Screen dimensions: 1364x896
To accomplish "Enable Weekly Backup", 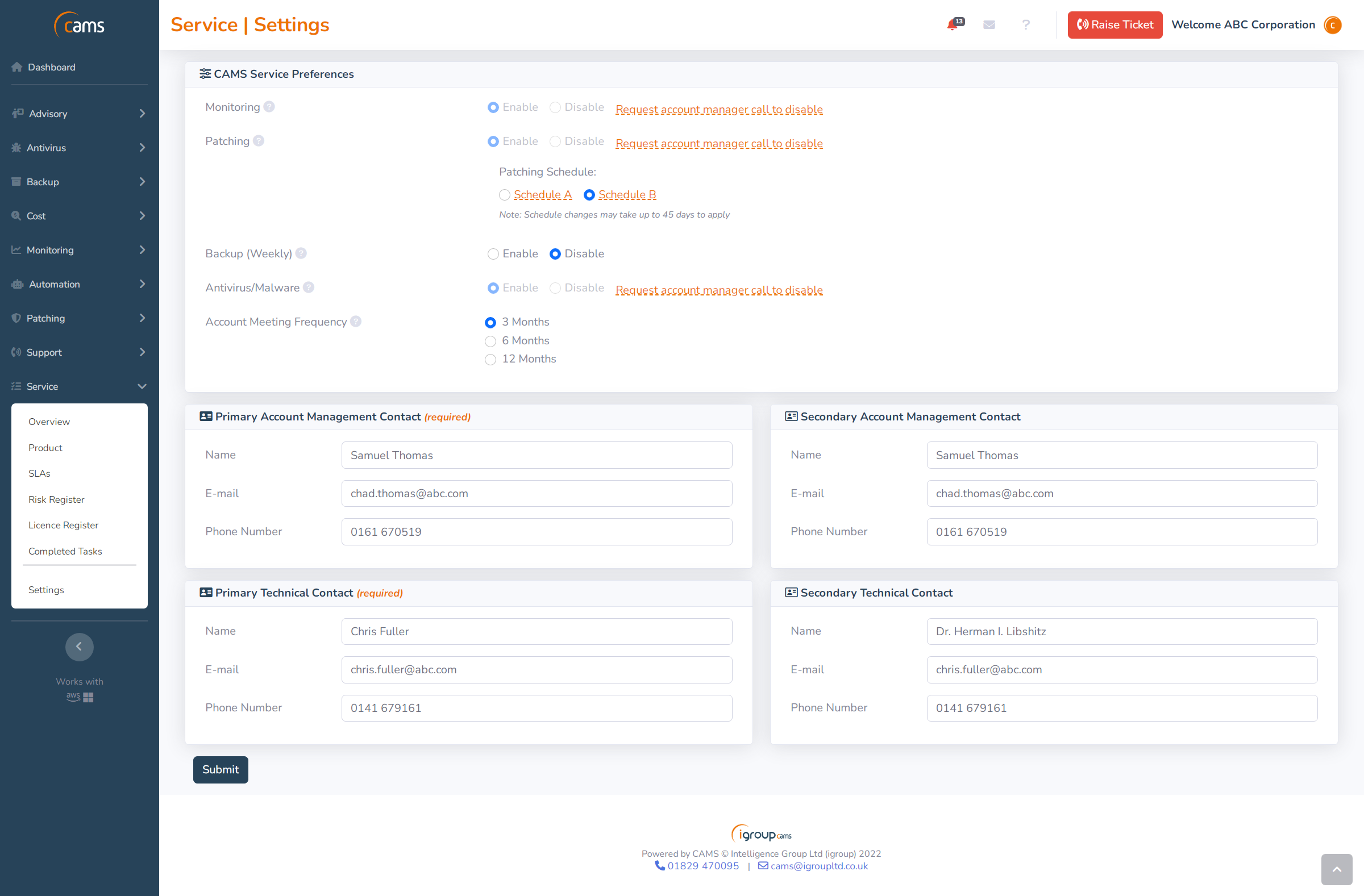I will click(x=493, y=254).
